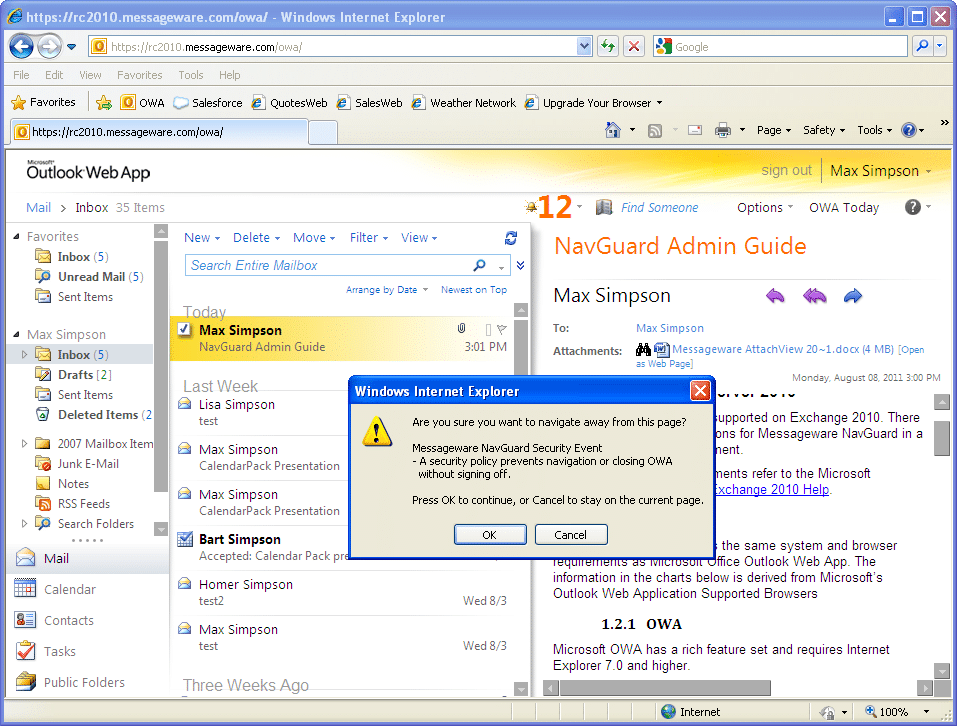This screenshot has height=726, width=957.
Task: Uncheck the NavGuard Admin Guide message checkbox
Action: (x=184, y=329)
